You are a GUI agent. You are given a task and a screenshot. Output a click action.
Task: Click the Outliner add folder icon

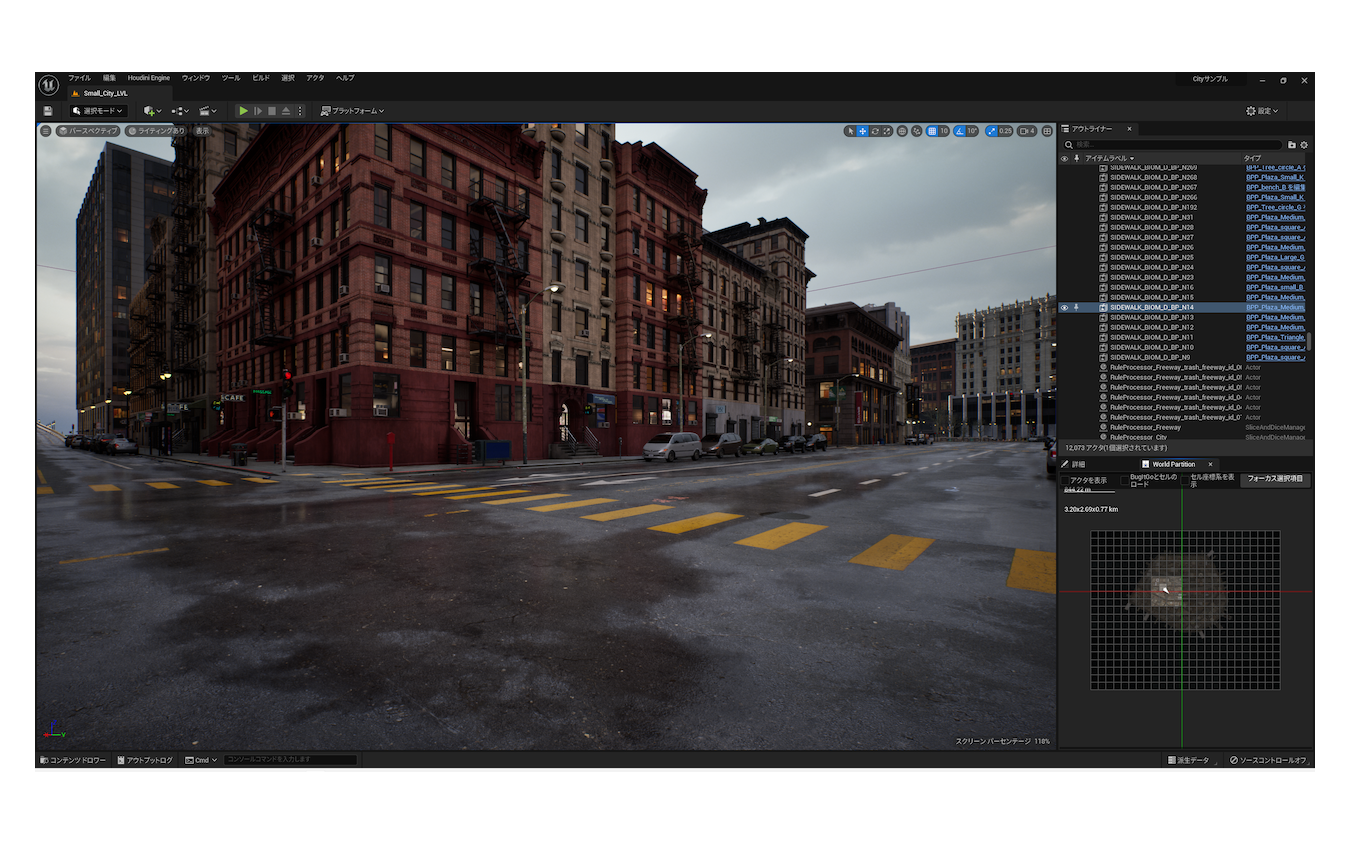[x=1292, y=145]
